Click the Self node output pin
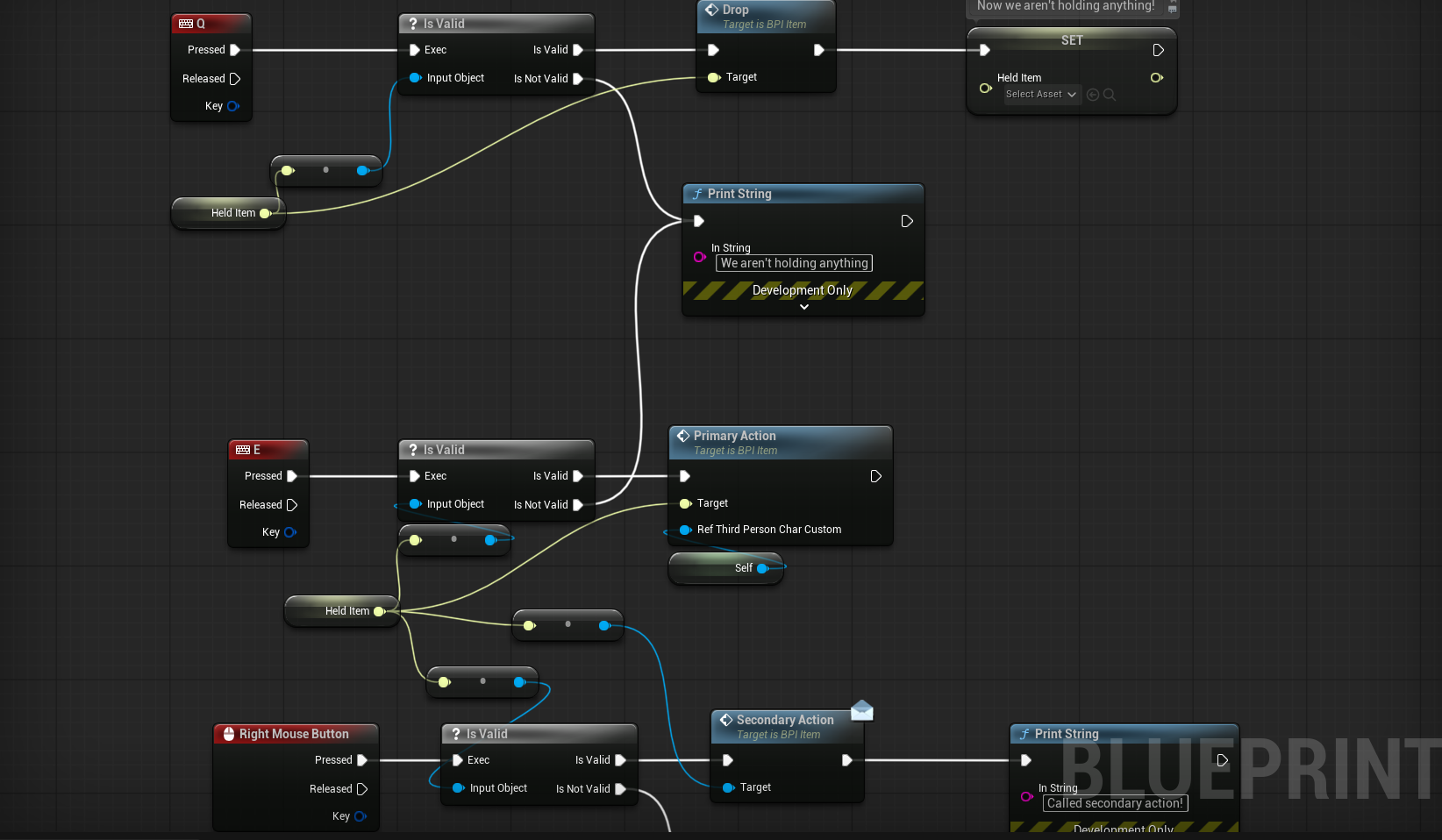The width and height of the screenshot is (1442, 840). click(763, 568)
